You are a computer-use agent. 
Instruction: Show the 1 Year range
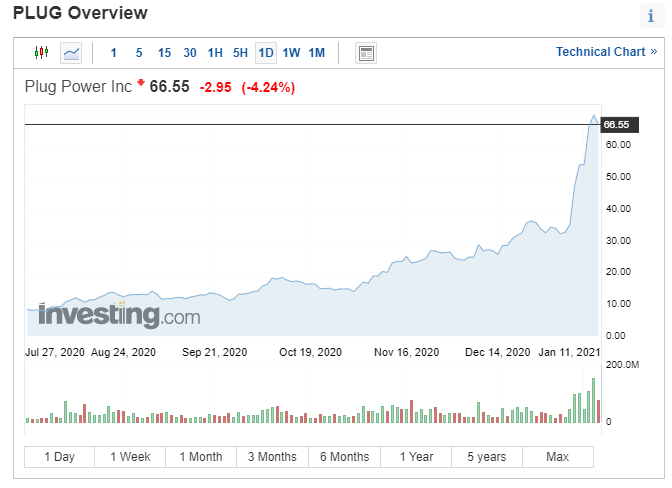pyautogui.click(x=416, y=457)
